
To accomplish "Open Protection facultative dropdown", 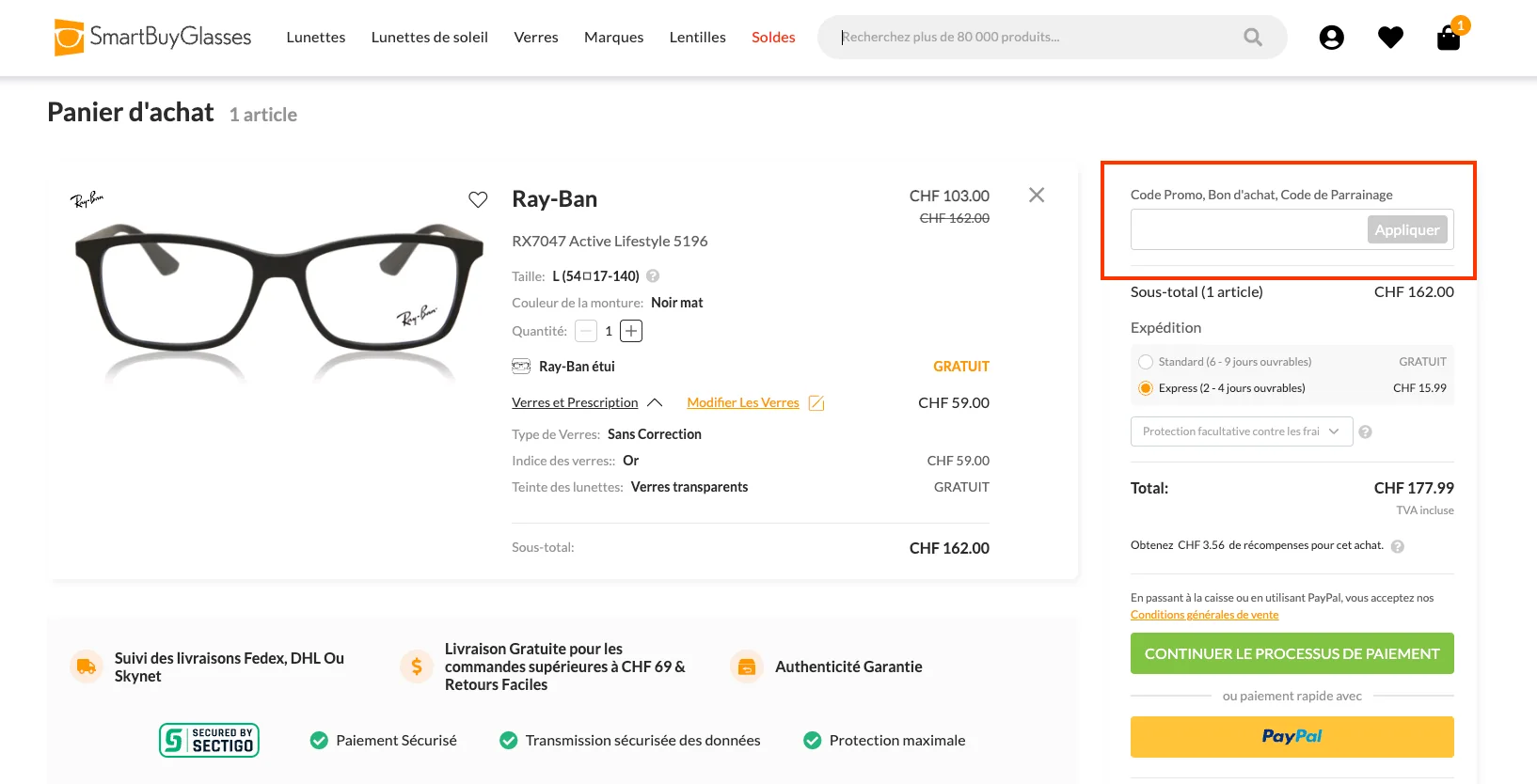I will (1242, 431).
